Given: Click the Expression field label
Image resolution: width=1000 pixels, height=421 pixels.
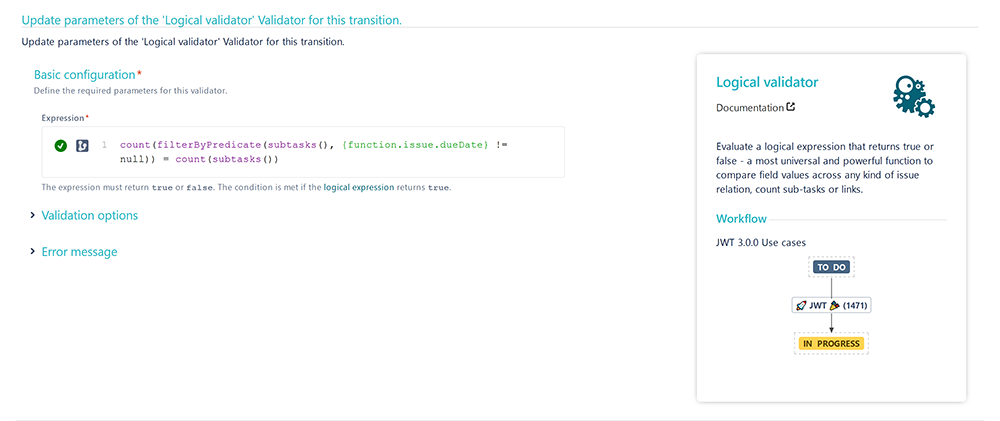Looking at the screenshot, I should pos(62,118).
